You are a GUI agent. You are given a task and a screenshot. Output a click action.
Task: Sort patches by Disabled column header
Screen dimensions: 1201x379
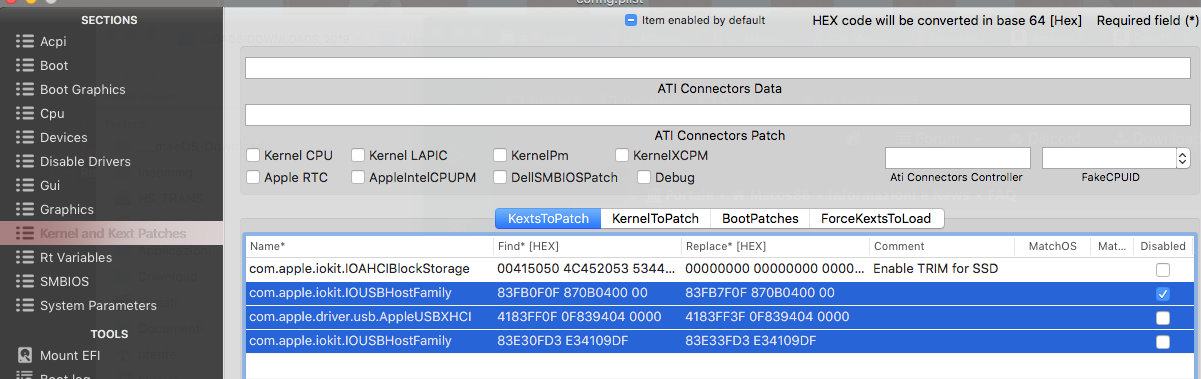pyautogui.click(x=1162, y=246)
